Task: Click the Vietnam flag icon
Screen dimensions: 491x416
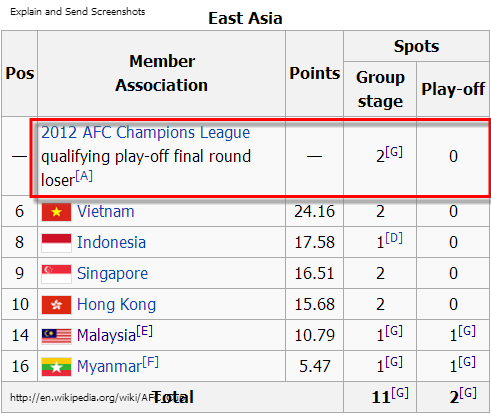Action: 56,212
